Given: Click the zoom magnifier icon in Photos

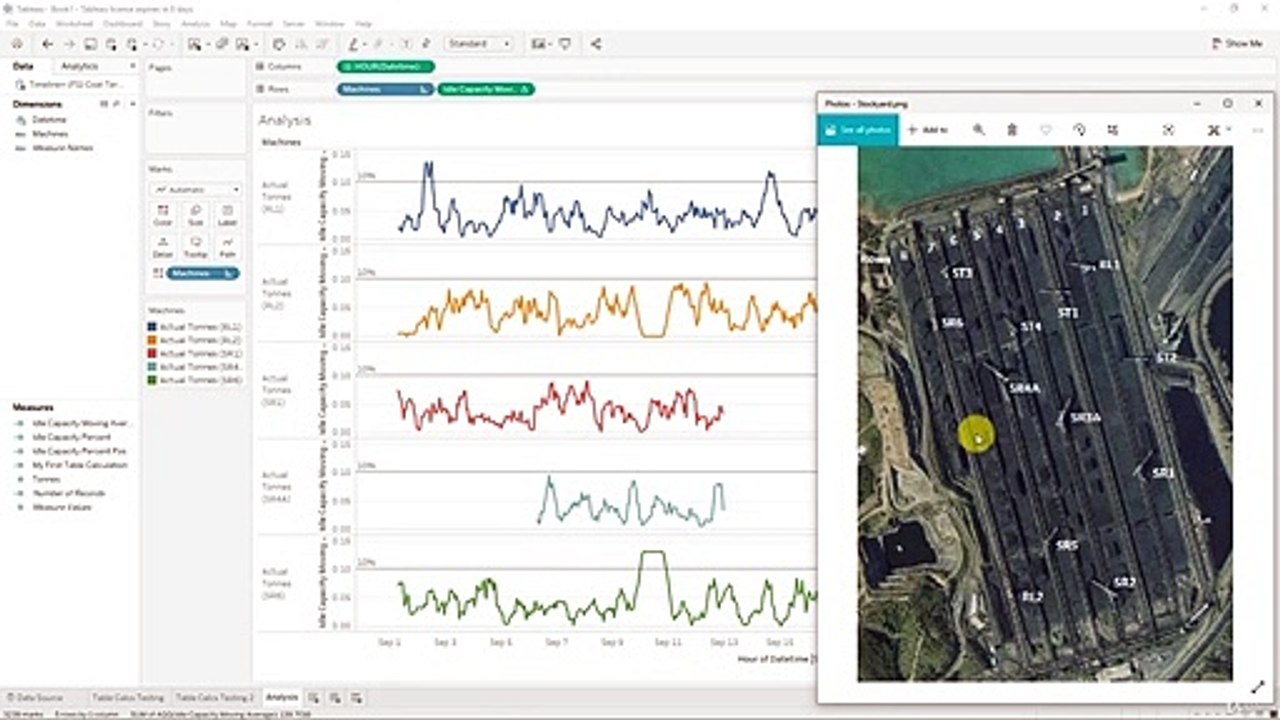Looking at the screenshot, I should pos(979,130).
